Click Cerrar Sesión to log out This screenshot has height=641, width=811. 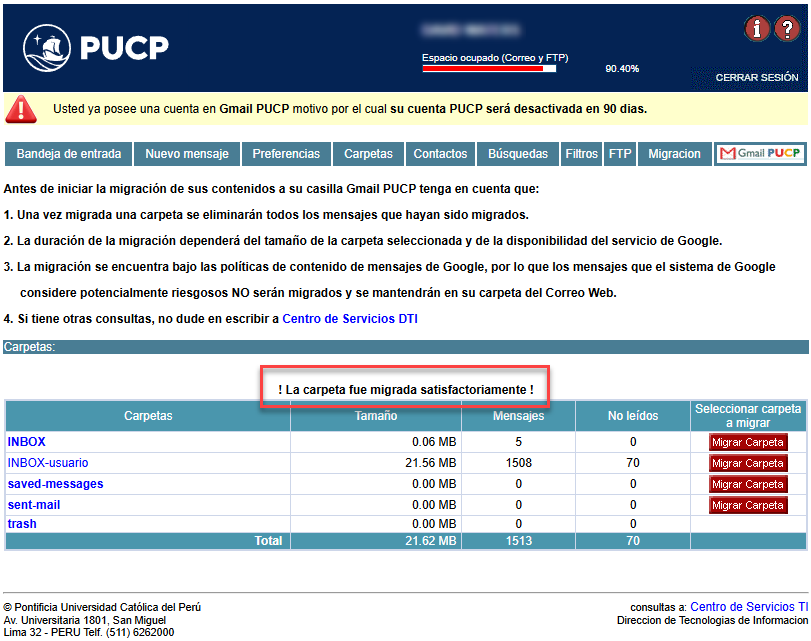point(756,77)
